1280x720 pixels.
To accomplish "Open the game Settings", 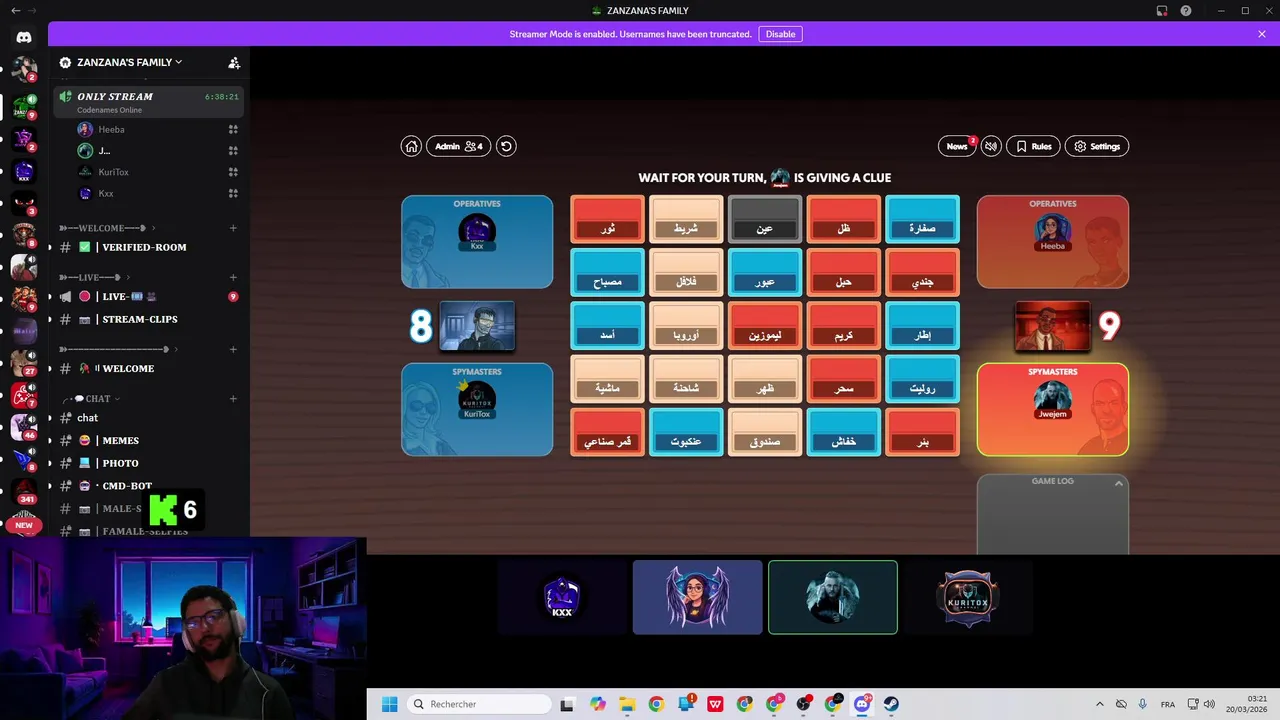I will point(1097,146).
